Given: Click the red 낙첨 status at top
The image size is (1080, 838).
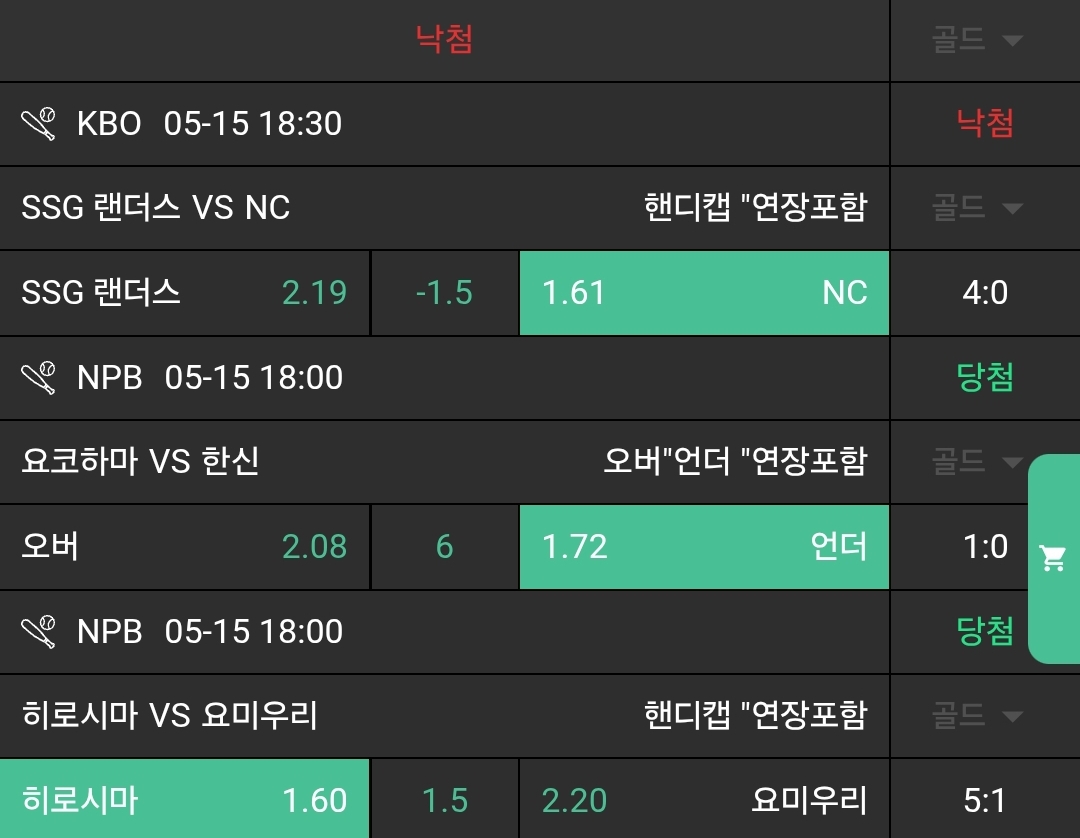Looking at the screenshot, I should 444,40.
